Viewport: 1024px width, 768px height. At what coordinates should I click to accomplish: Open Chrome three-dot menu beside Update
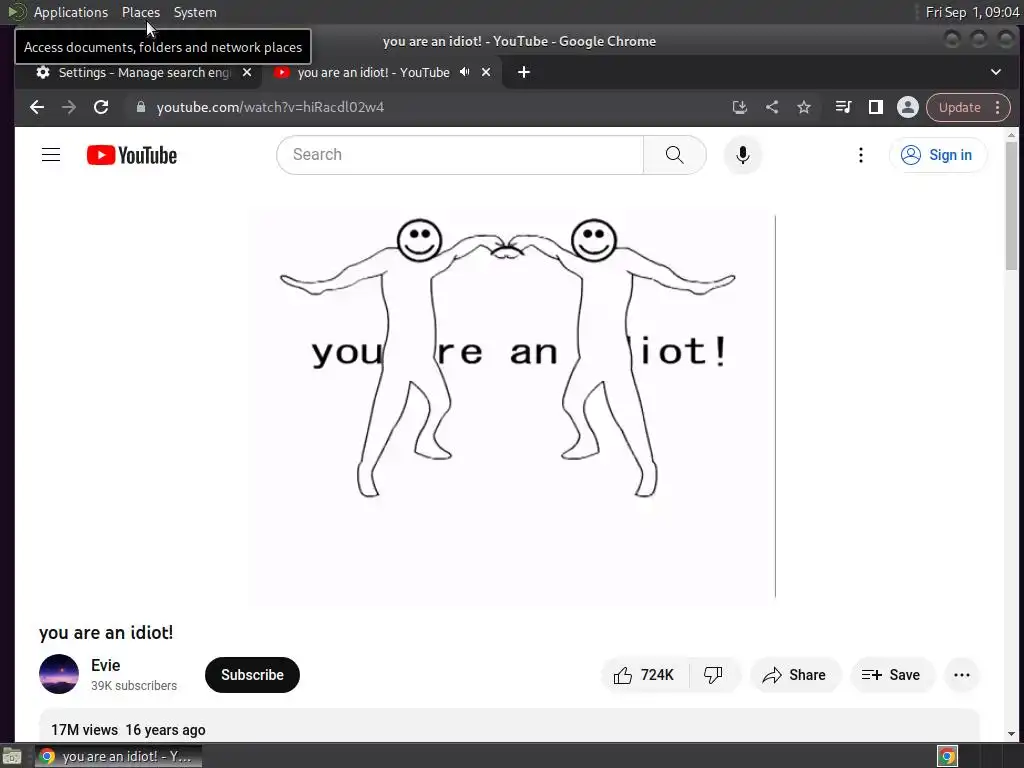pyautogui.click(x=997, y=107)
